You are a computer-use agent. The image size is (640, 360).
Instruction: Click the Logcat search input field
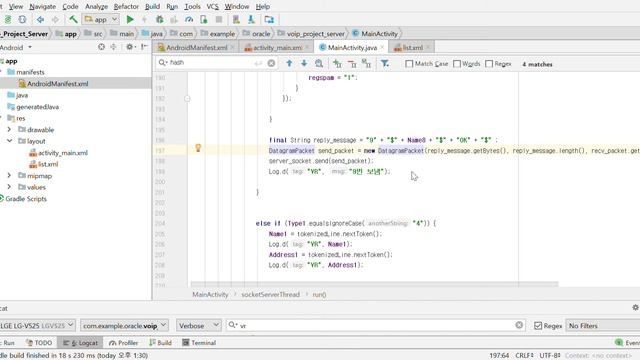click(376, 325)
